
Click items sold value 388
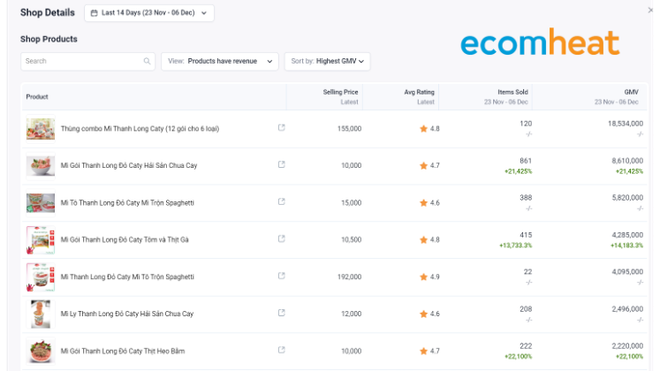click(x=526, y=198)
